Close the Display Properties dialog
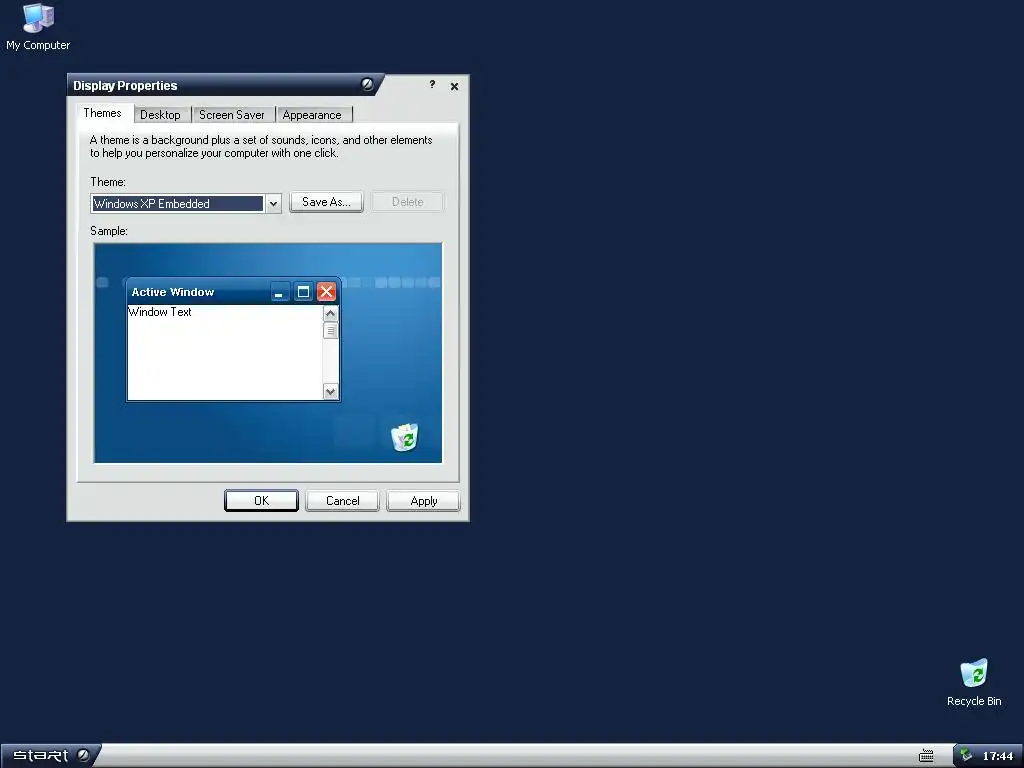1024x768 pixels. click(x=455, y=86)
